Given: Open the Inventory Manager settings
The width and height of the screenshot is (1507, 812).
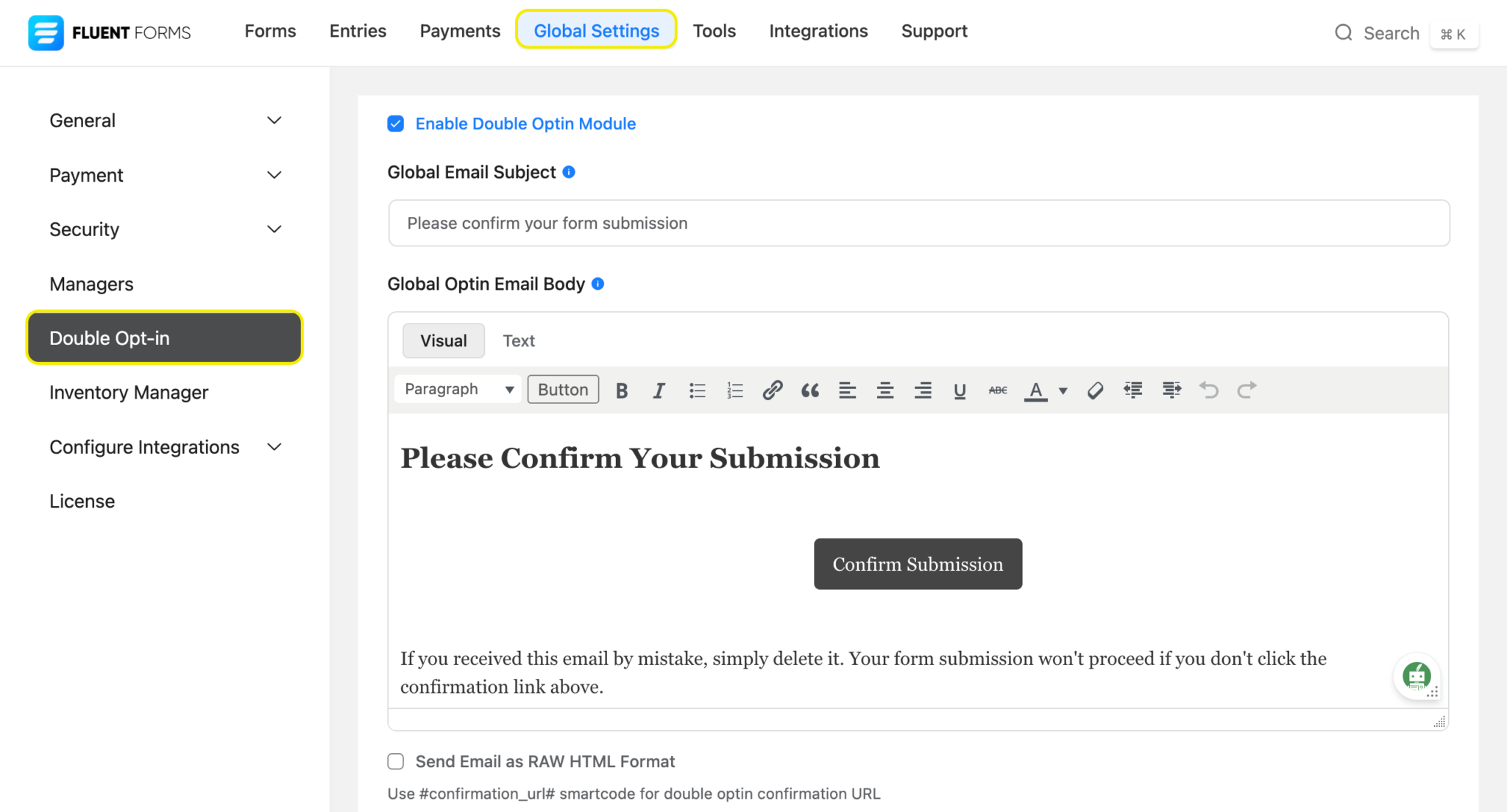Looking at the screenshot, I should [129, 393].
